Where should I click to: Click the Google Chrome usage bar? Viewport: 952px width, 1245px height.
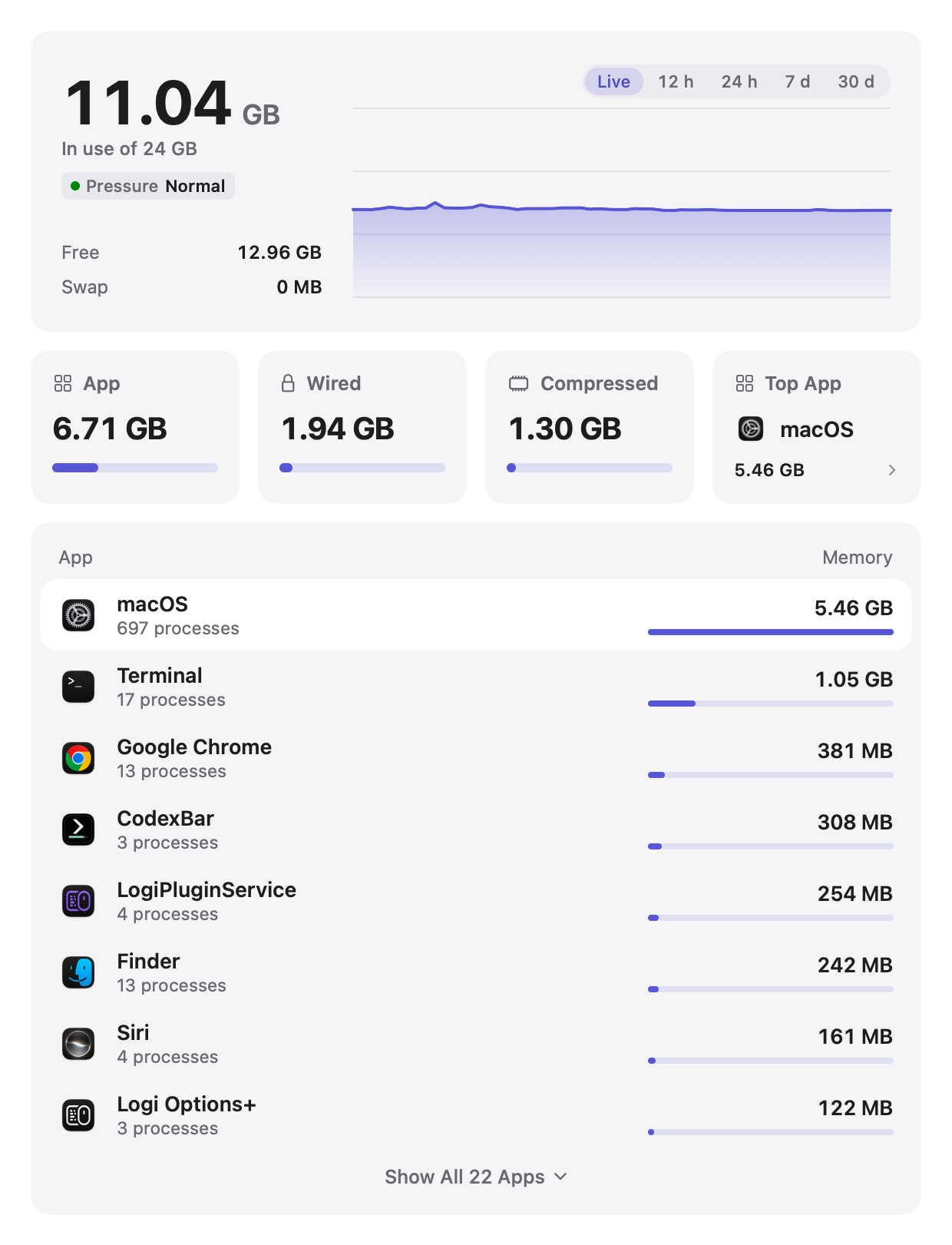tap(771, 775)
